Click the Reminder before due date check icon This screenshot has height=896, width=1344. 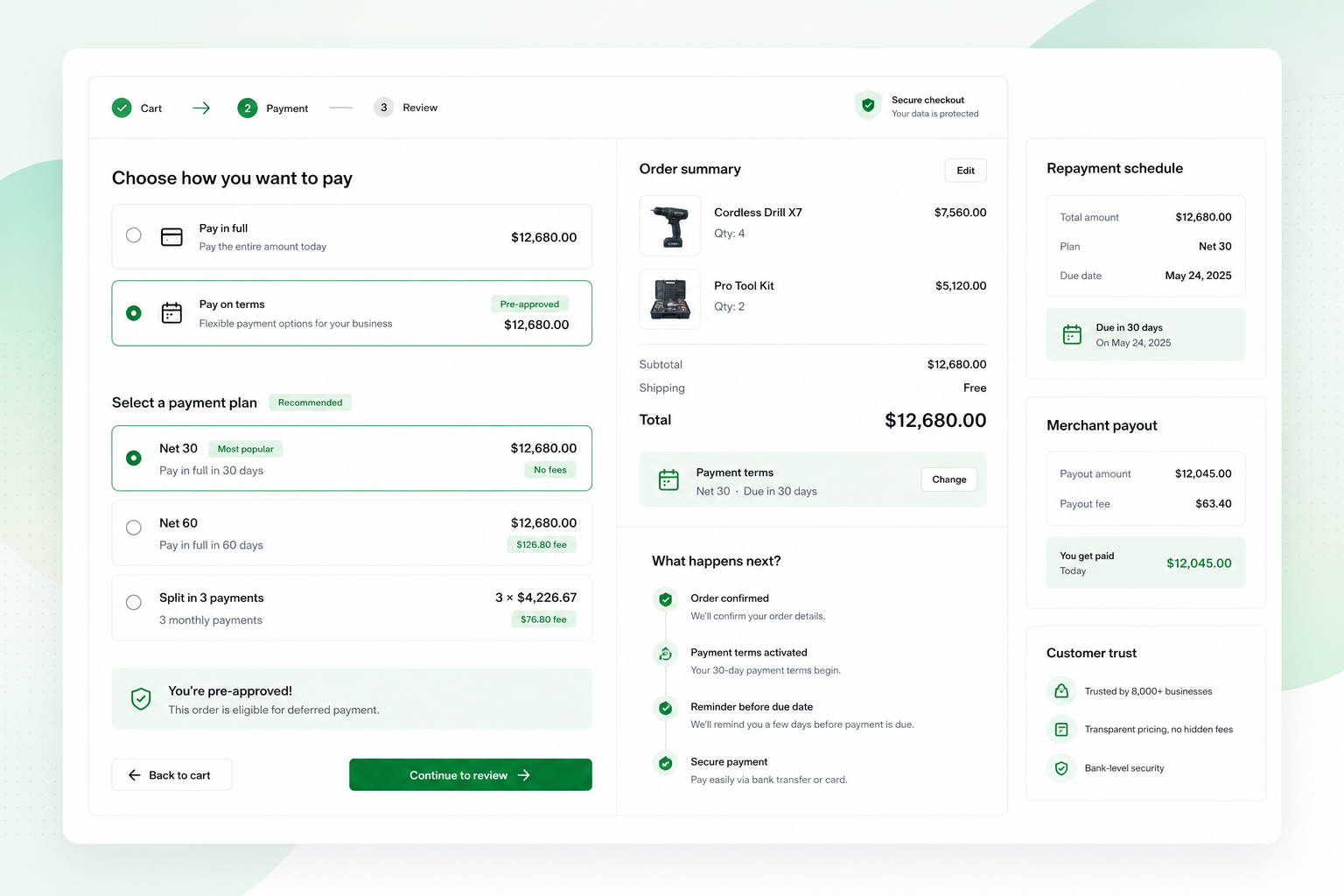point(666,708)
